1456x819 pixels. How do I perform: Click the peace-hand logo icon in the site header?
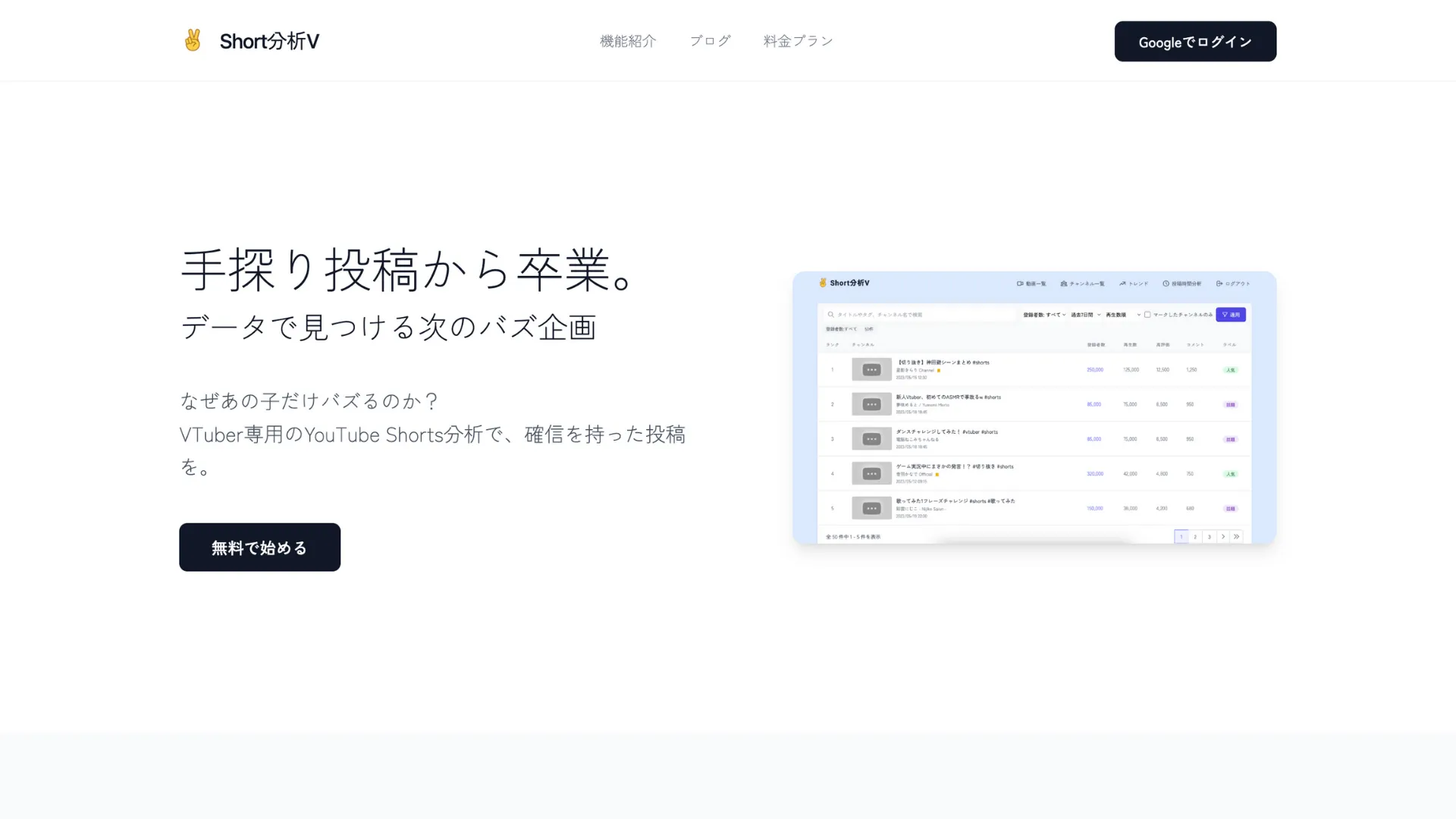[193, 40]
